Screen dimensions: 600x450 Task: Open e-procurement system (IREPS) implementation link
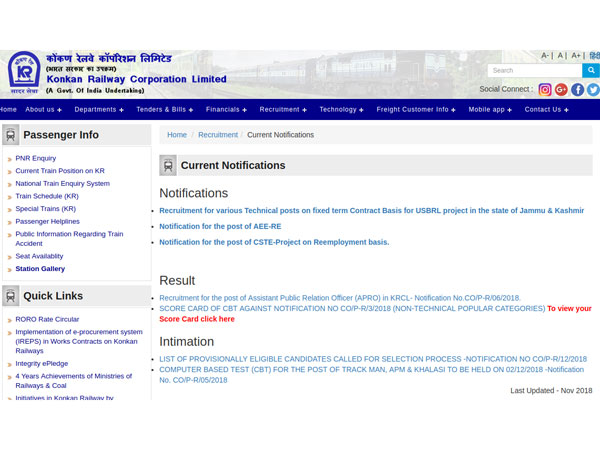(x=79, y=341)
